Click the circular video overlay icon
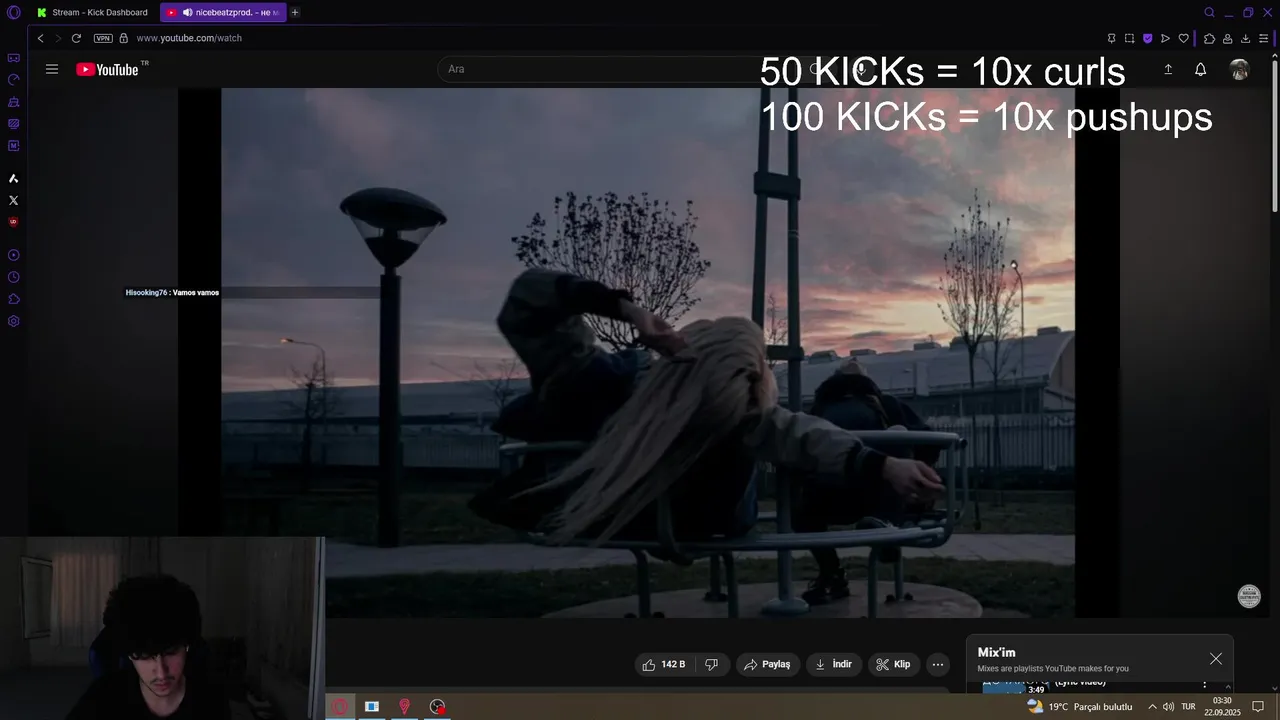1280x720 pixels. point(1249,596)
